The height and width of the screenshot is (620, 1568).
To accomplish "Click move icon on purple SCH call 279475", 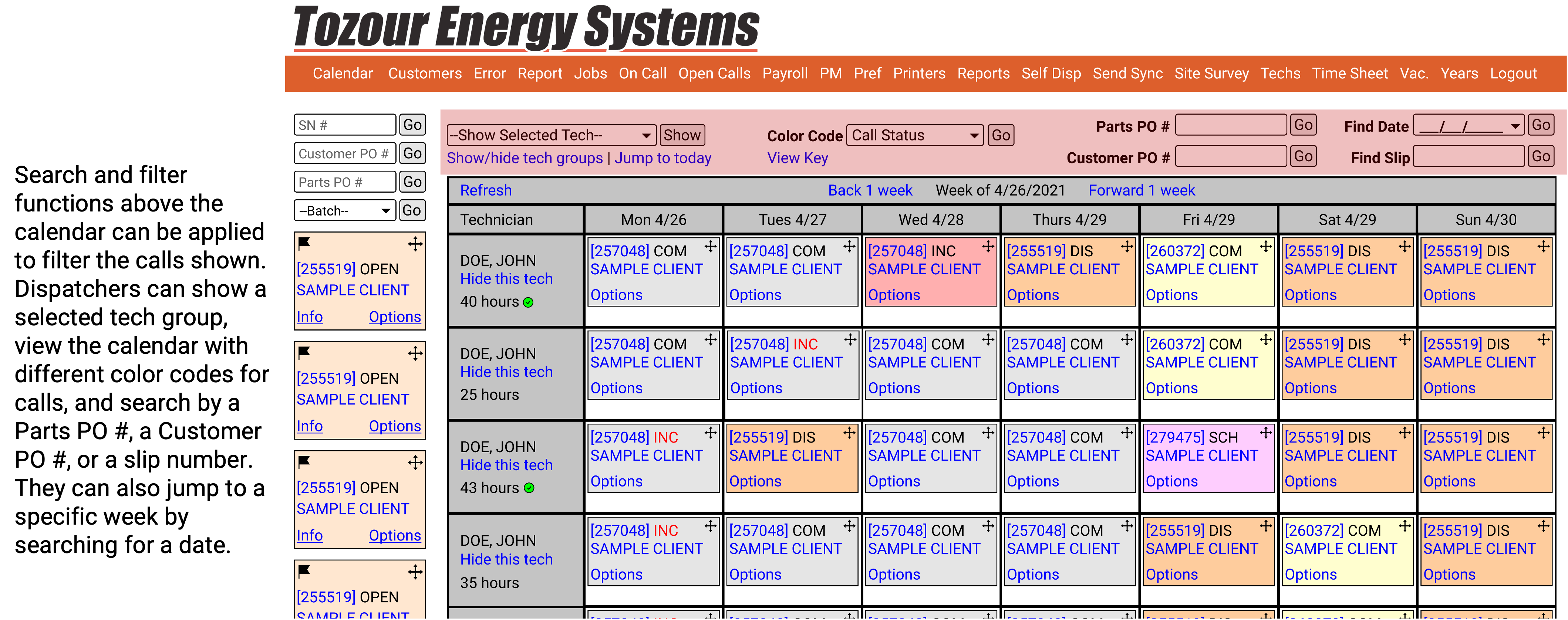I will point(1265,433).
